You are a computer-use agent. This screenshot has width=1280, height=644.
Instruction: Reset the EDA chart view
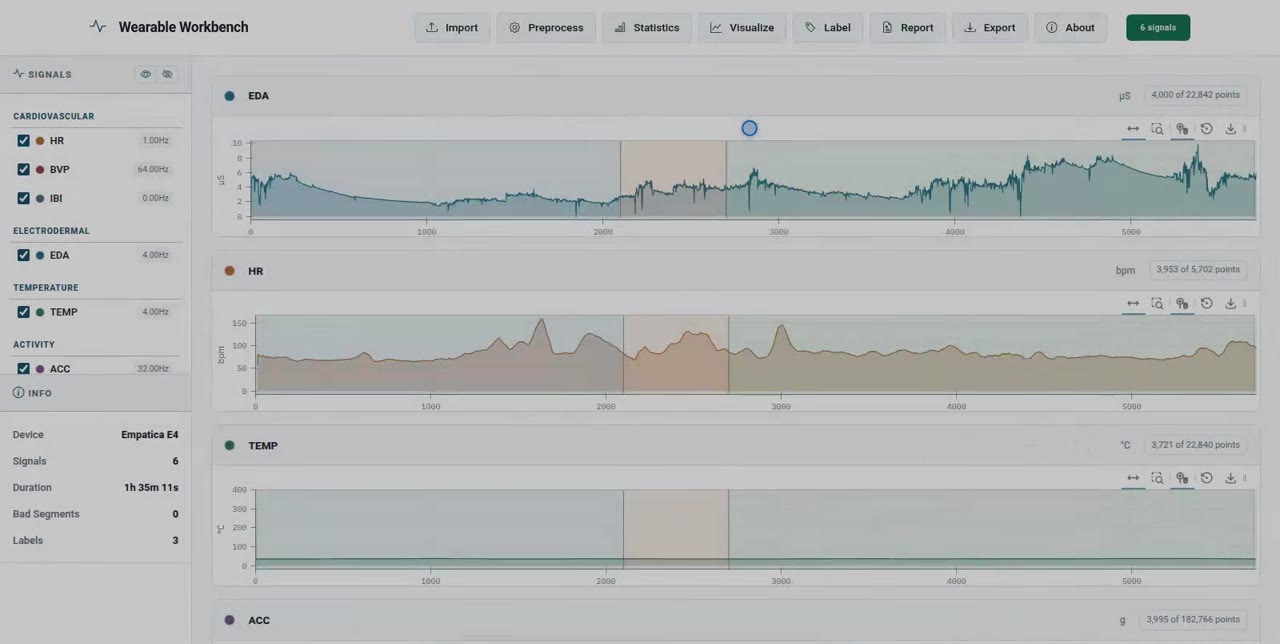pos(1206,129)
